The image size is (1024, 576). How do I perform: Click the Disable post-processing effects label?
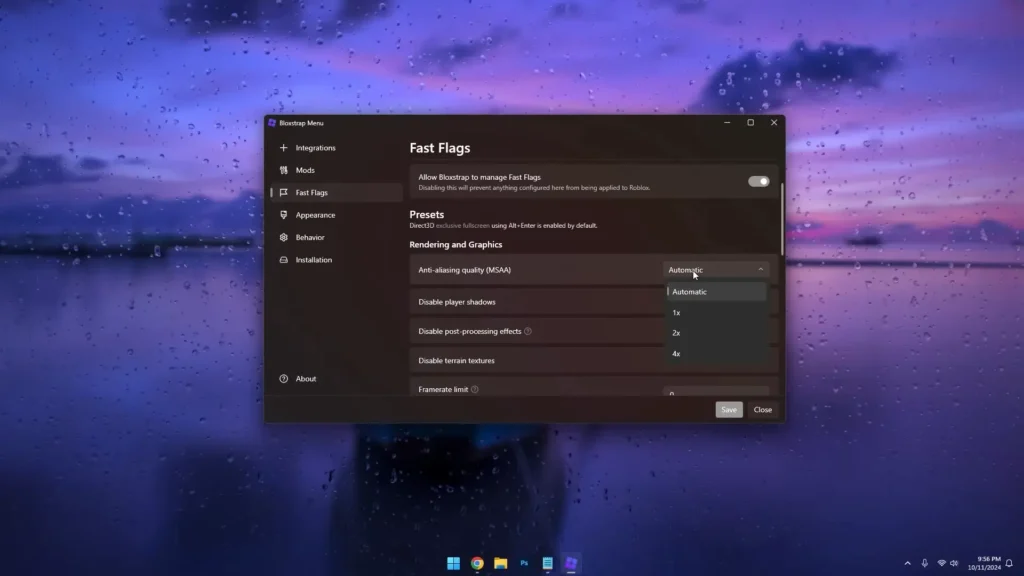click(x=470, y=331)
